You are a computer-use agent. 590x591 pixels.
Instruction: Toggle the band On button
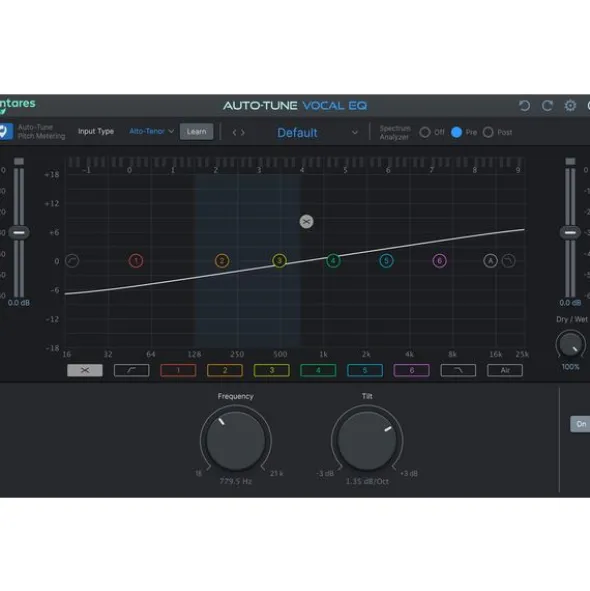581,424
